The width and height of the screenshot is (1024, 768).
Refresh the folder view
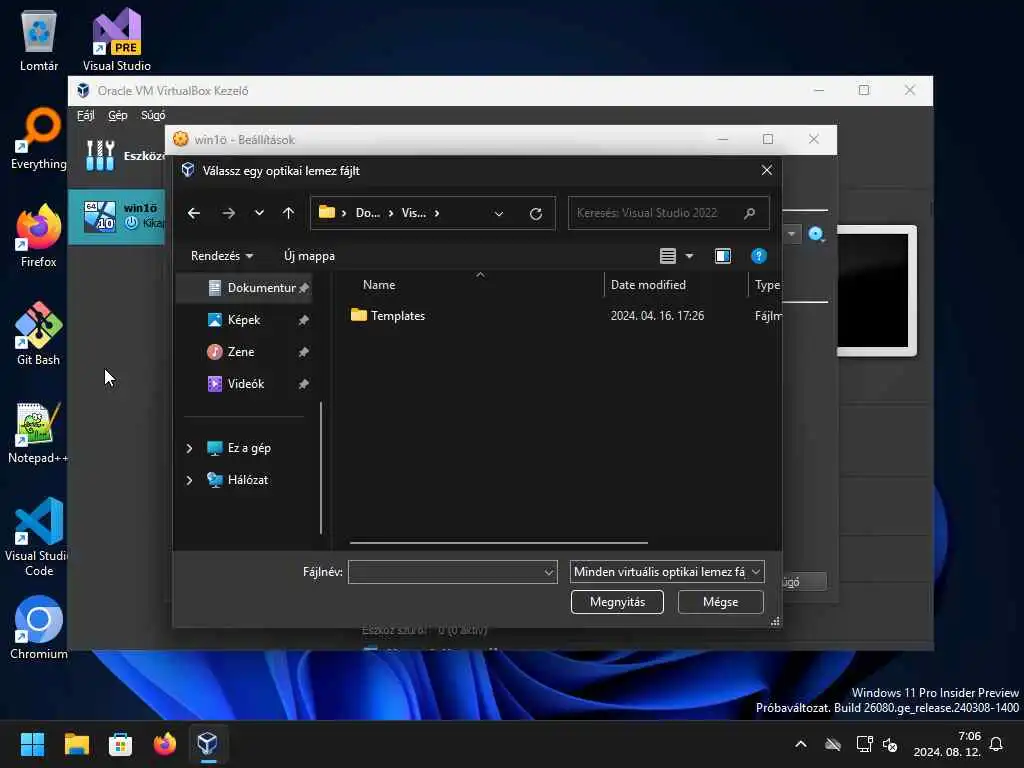coord(536,214)
